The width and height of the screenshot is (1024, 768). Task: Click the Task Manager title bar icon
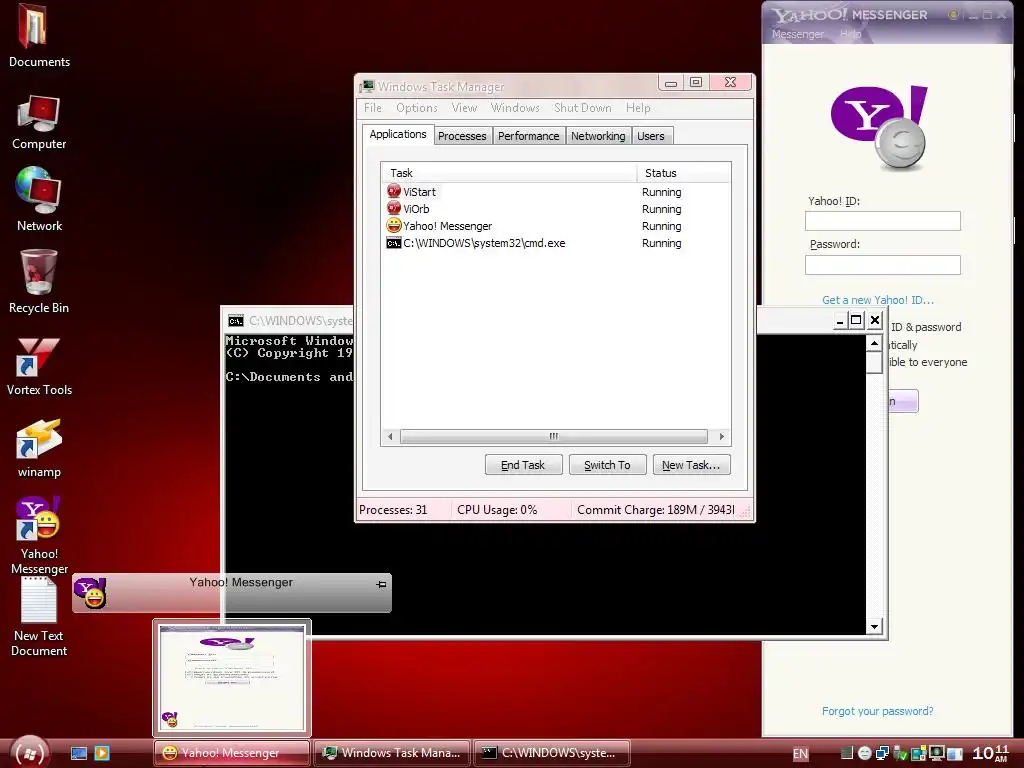368,86
